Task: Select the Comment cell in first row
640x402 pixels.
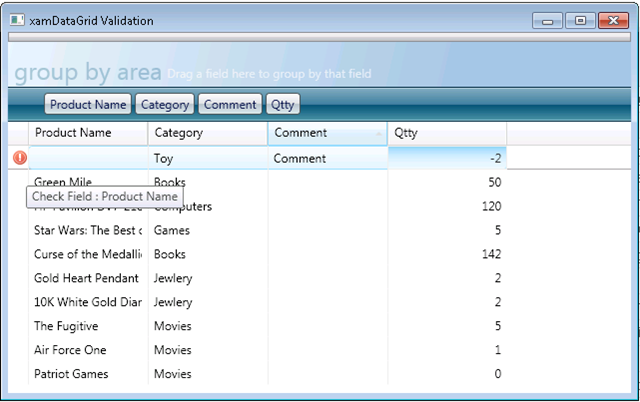Action: [327, 158]
